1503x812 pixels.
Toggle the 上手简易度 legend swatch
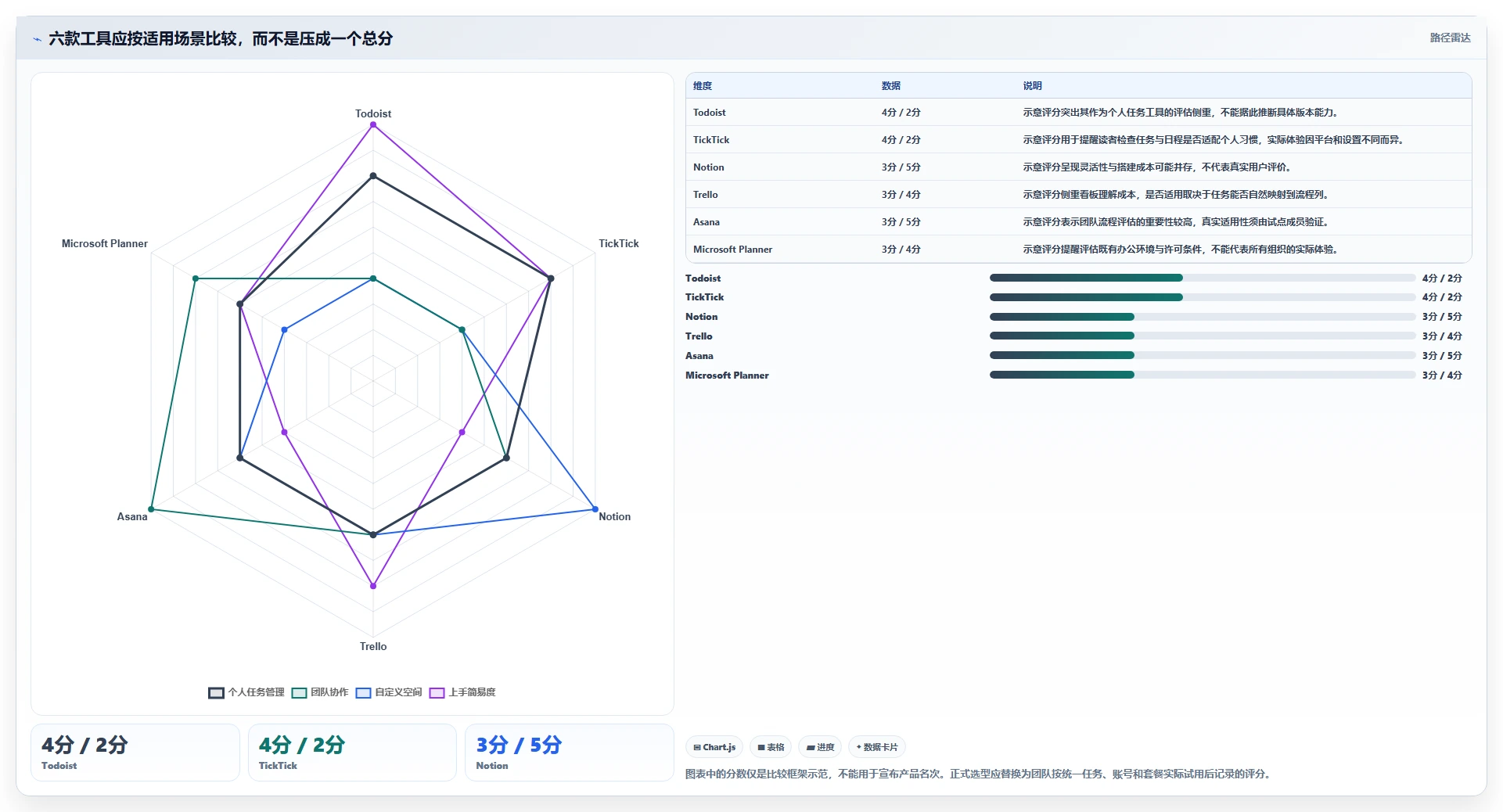(x=437, y=692)
